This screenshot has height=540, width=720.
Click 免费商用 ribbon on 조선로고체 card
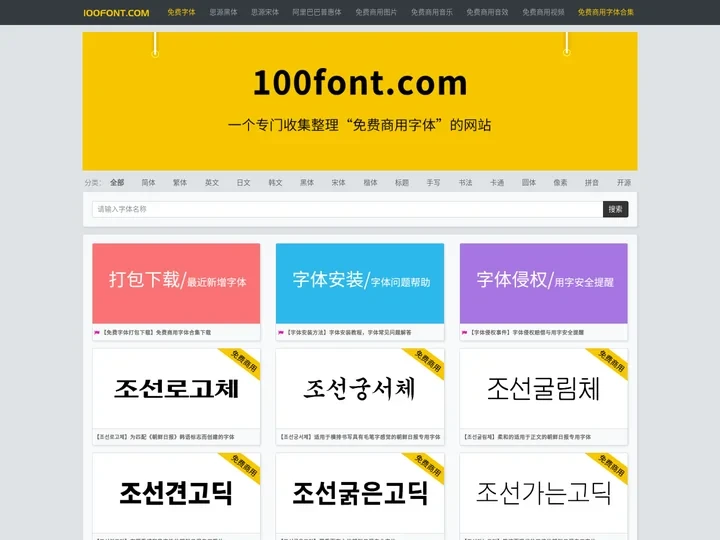pos(244,361)
